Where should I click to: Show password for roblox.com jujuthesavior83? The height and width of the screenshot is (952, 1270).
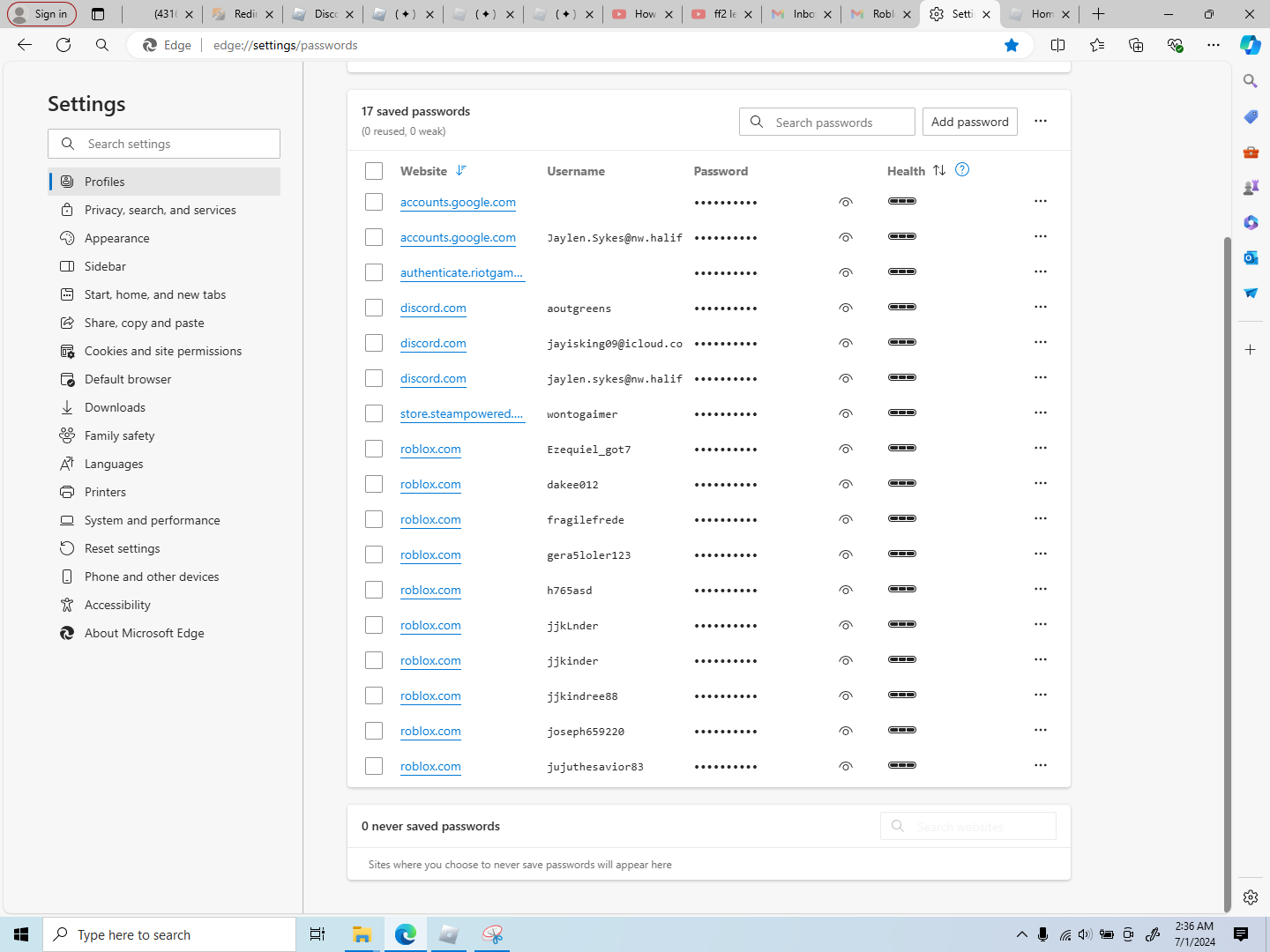(x=846, y=766)
